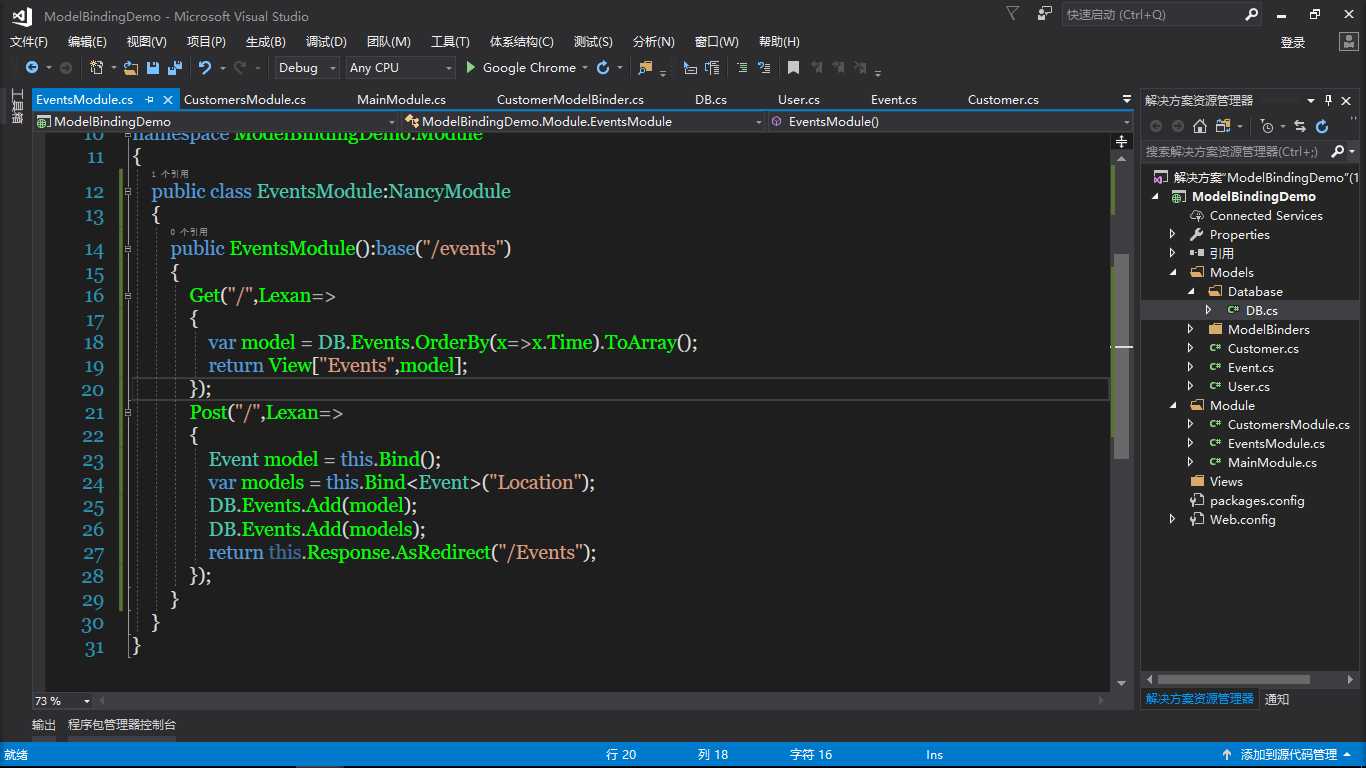
Task: Expand the Web.config node
Action: click(x=1172, y=519)
